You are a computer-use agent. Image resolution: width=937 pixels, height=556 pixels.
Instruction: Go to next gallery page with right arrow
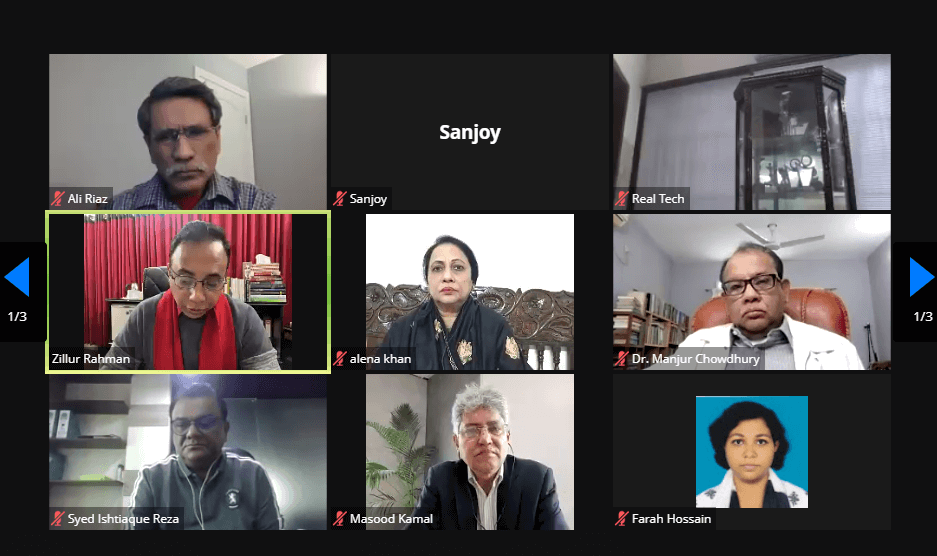point(921,277)
